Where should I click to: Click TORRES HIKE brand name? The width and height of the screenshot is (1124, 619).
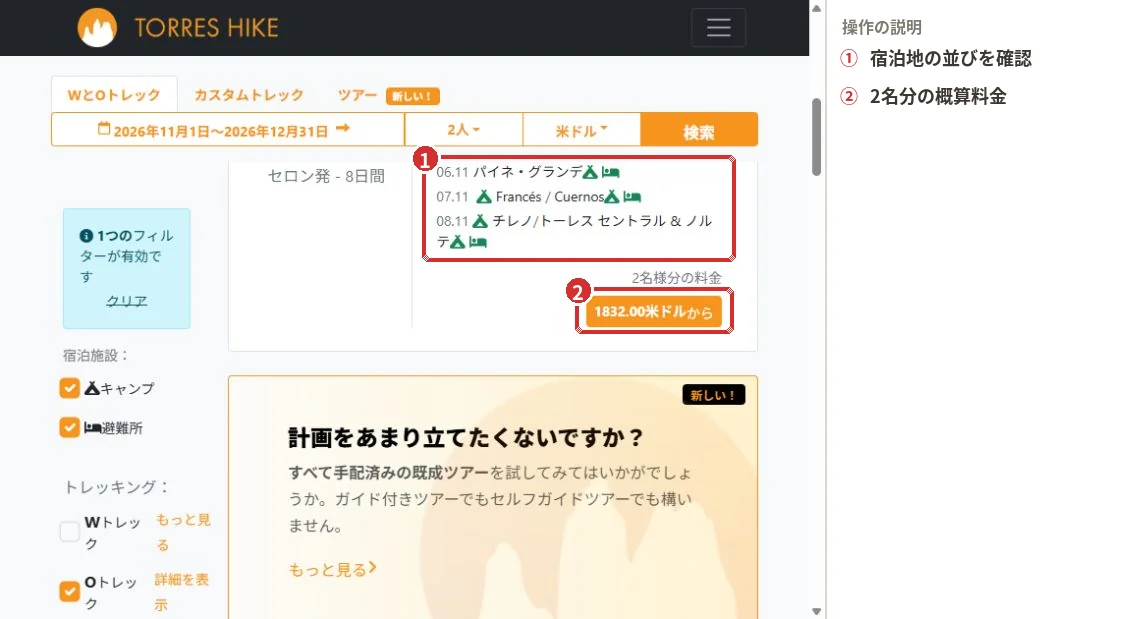[206, 28]
